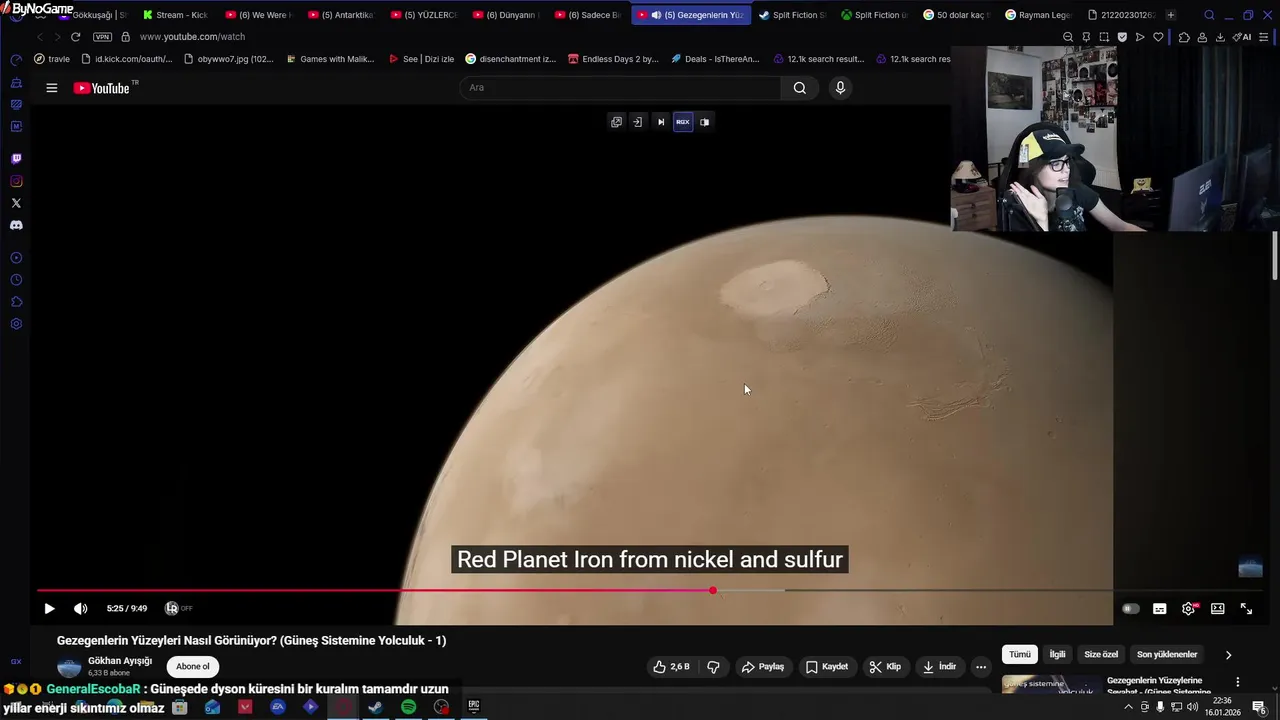Click the page vertical scrollbar
Image resolution: width=1280 pixels, height=720 pixels.
coord(1275,256)
